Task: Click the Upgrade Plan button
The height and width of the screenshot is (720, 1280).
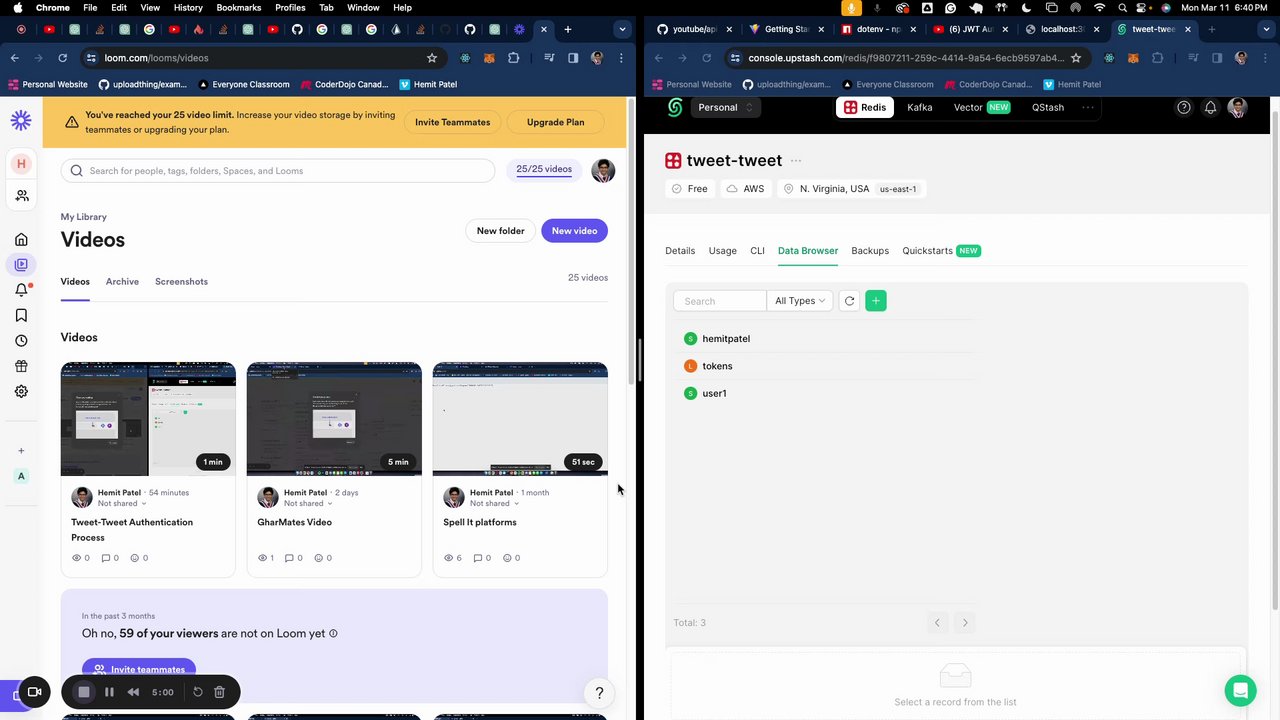Action: click(556, 122)
